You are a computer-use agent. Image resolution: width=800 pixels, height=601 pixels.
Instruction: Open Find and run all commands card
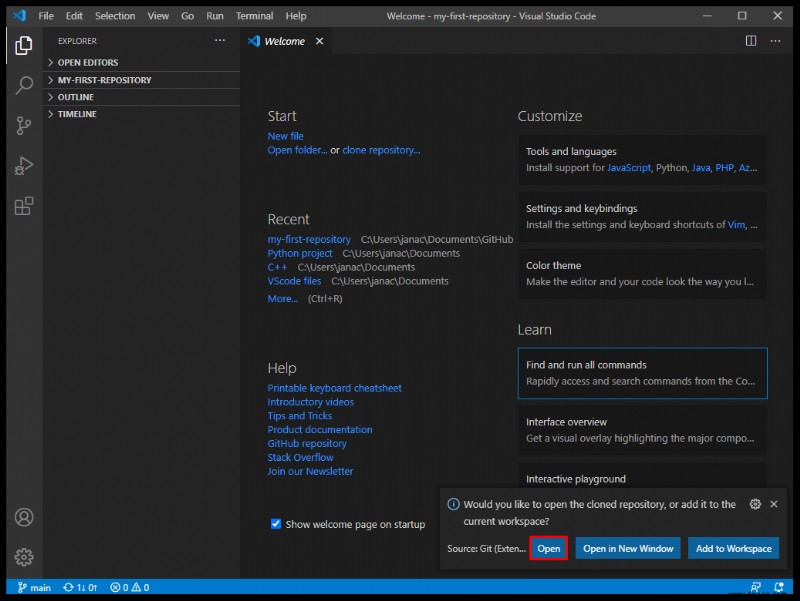pyautogui.click(x=642, y=373)
